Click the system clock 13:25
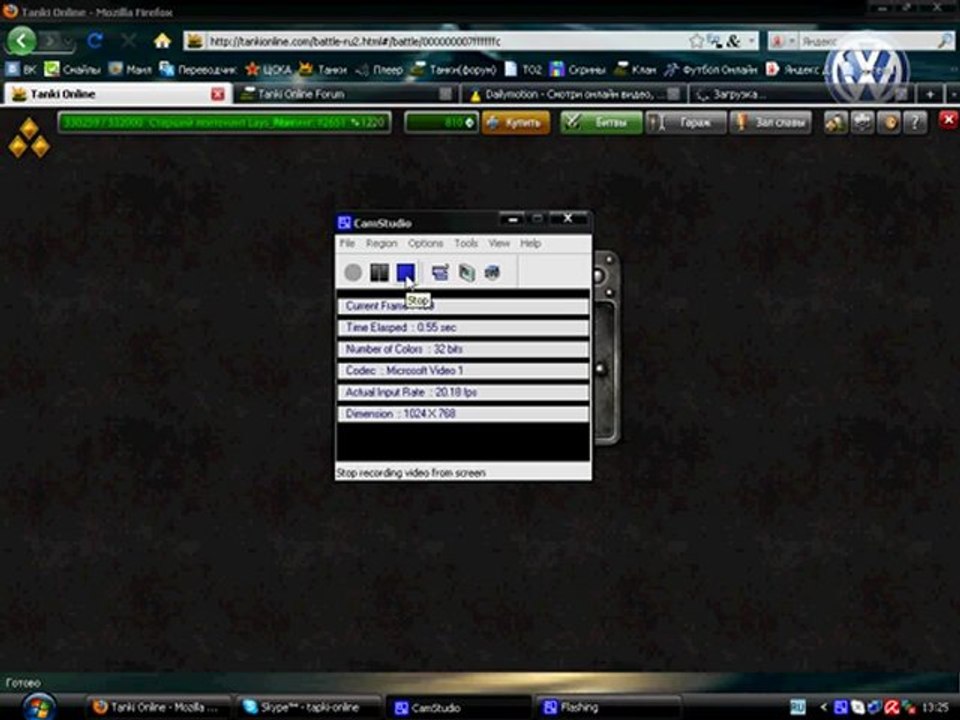960x720 pixels. [x=934, y=708]
